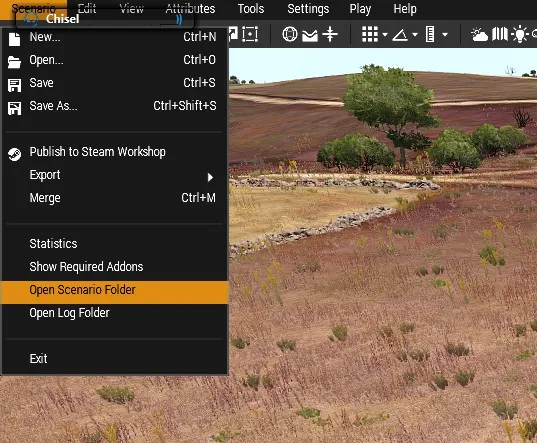Screen dimensions: 537x443
Task: Select Show Required Addons
Action: [x=115, y=267]
